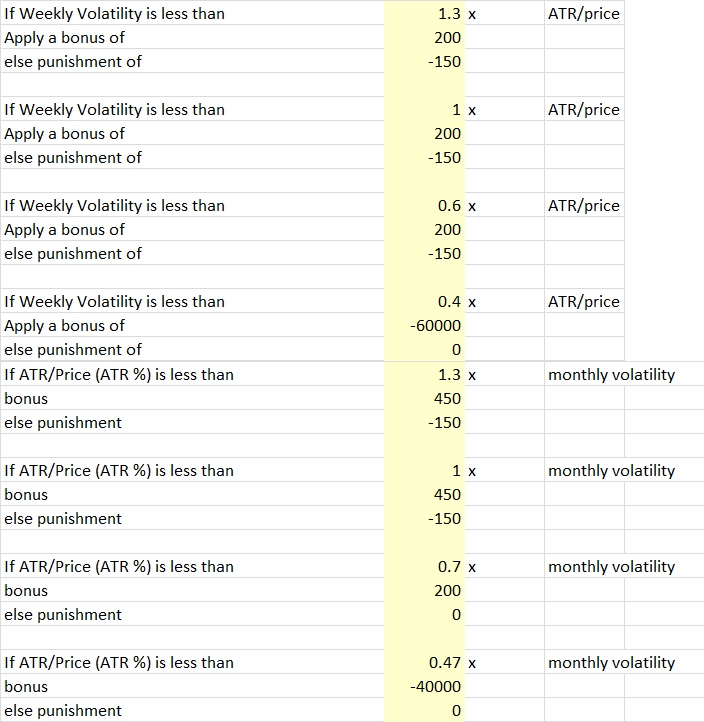Click the -60000 bonus value cell

(424, 326)
